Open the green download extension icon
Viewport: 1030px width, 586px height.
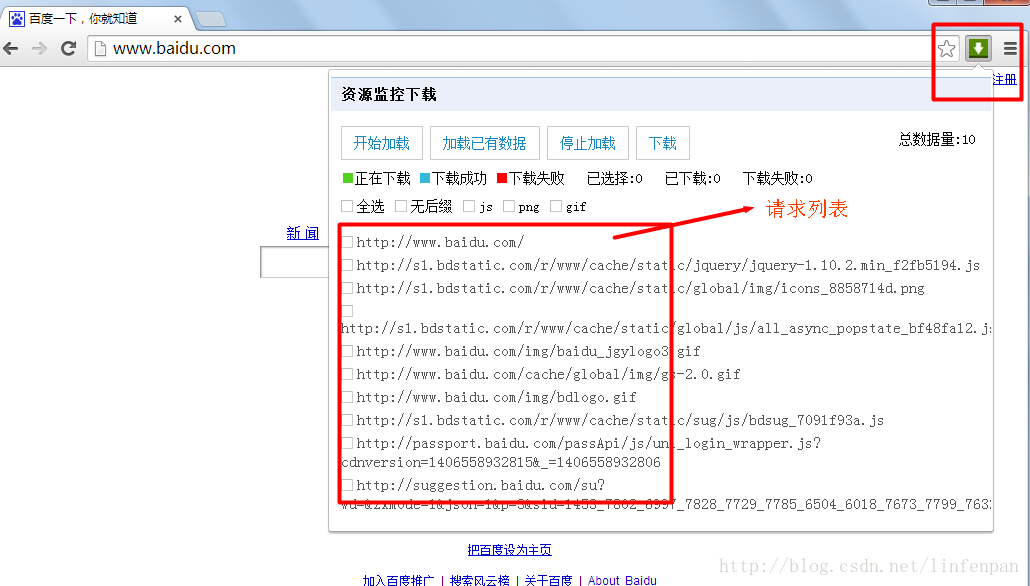[978, 48]
